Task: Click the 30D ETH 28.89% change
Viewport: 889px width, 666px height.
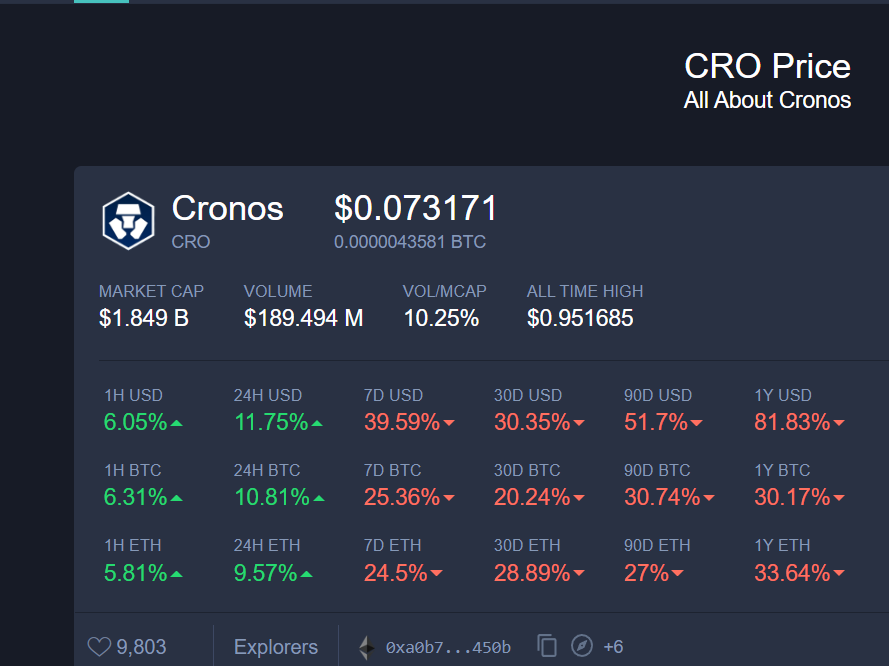Action: (x=532, y=573)
